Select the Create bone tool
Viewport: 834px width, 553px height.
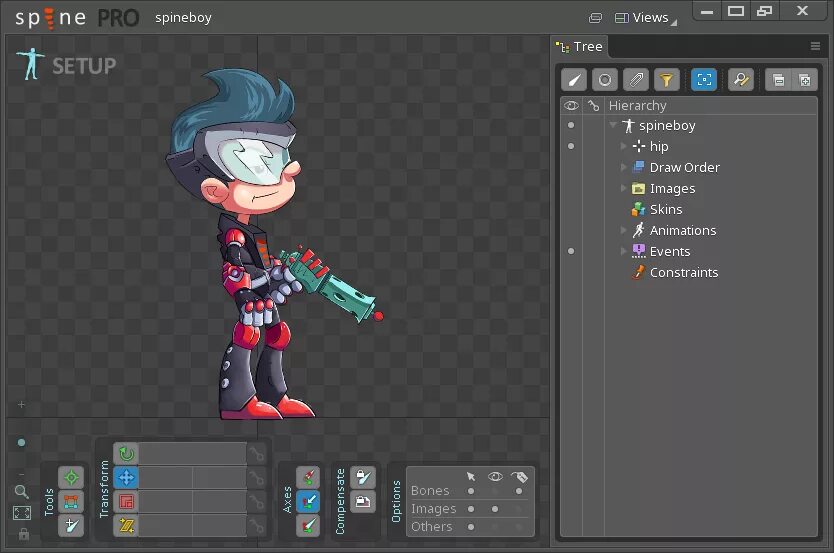tap(71, 526)
